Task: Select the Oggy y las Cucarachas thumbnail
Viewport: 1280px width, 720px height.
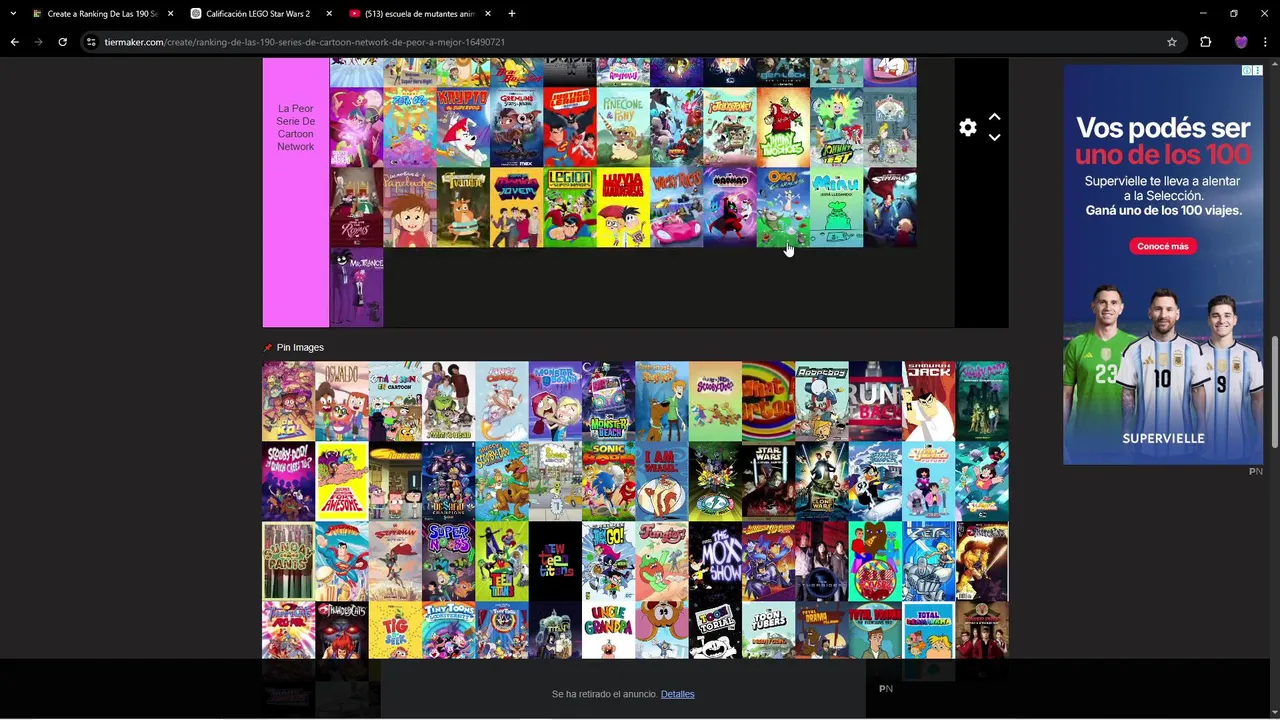Action: pos(783,208)
